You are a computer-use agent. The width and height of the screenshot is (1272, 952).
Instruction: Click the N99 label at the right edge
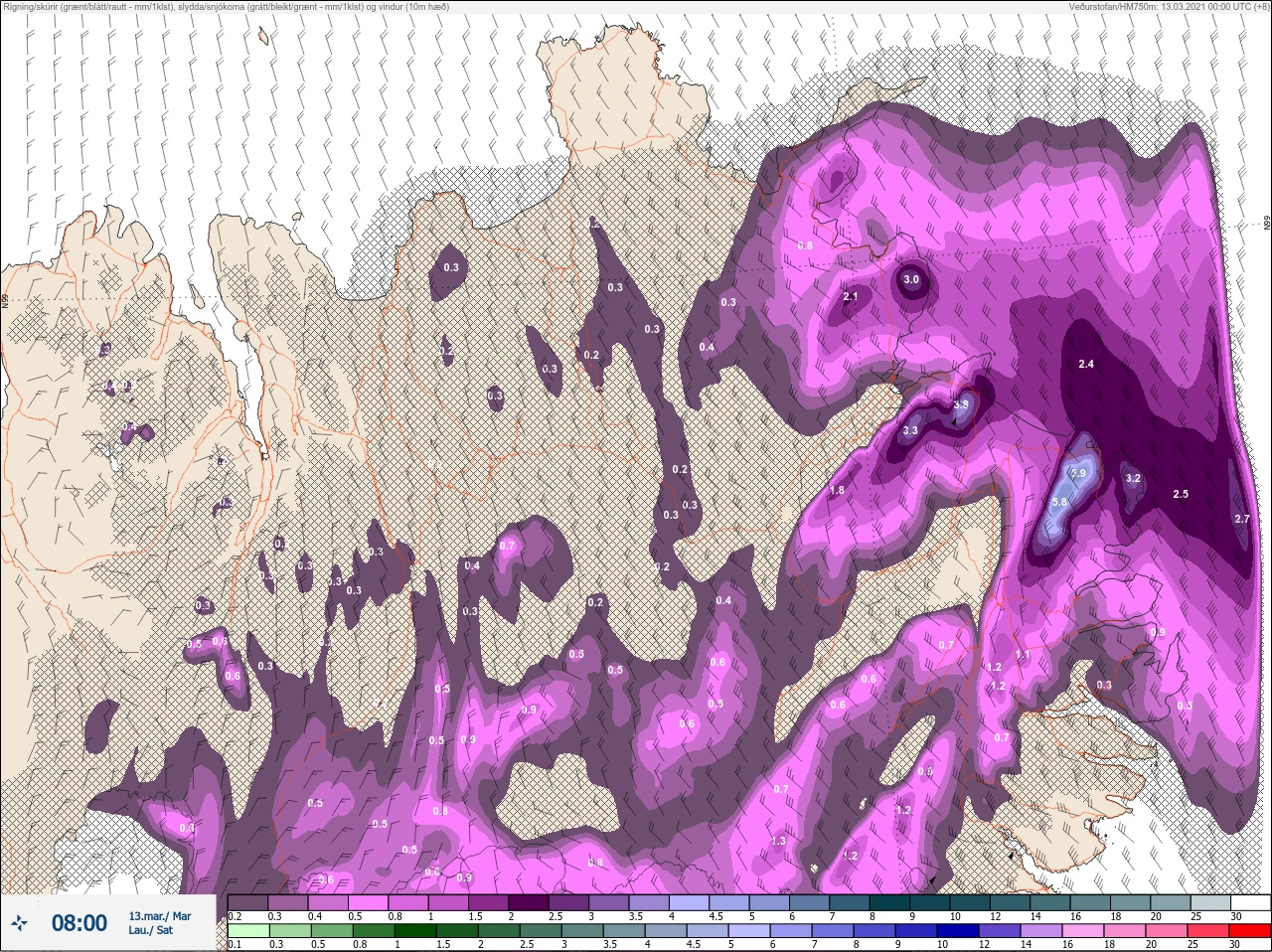[1267, 223]
